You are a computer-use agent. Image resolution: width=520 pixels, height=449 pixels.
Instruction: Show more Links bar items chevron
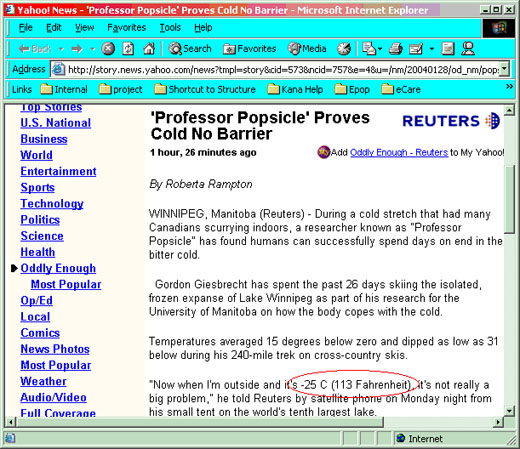tap(509, 86)
